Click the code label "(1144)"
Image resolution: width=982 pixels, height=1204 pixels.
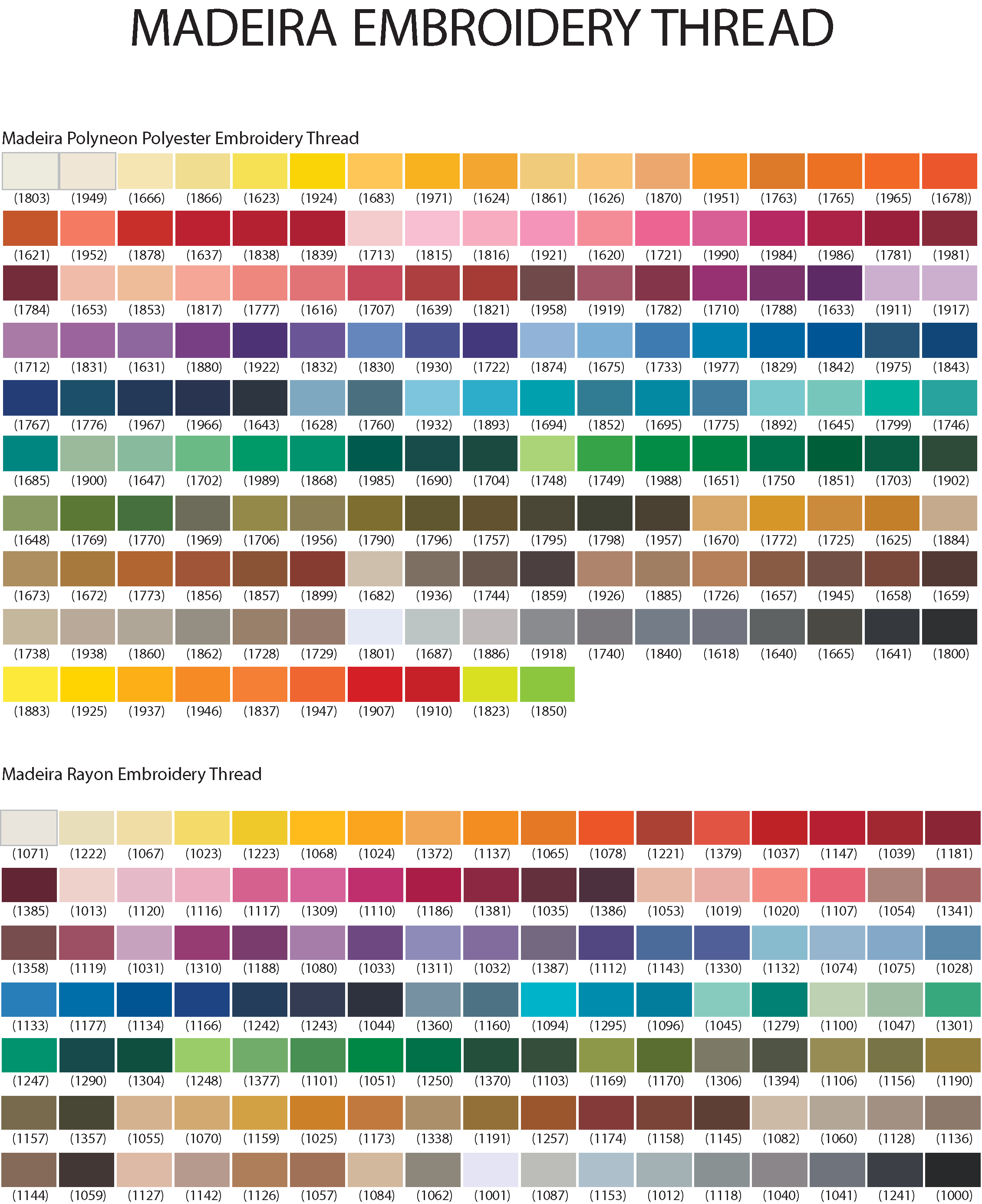tap(30, 1195)
